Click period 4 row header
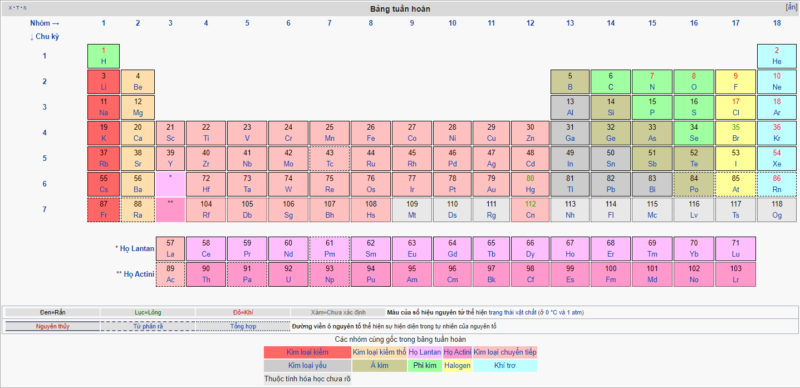The image size is (800, 388). coord(44,133)
